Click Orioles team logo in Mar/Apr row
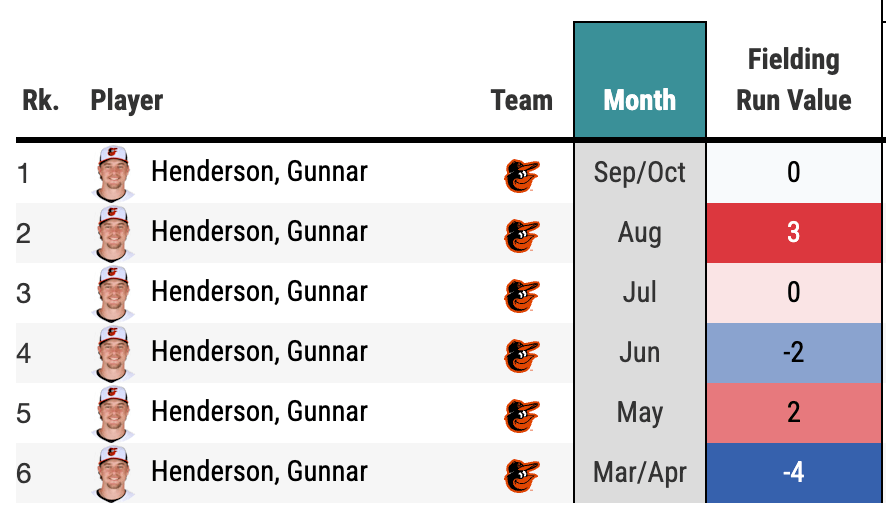Image resolution: width=886 pixels, height=514 pixels. point(521,475)
